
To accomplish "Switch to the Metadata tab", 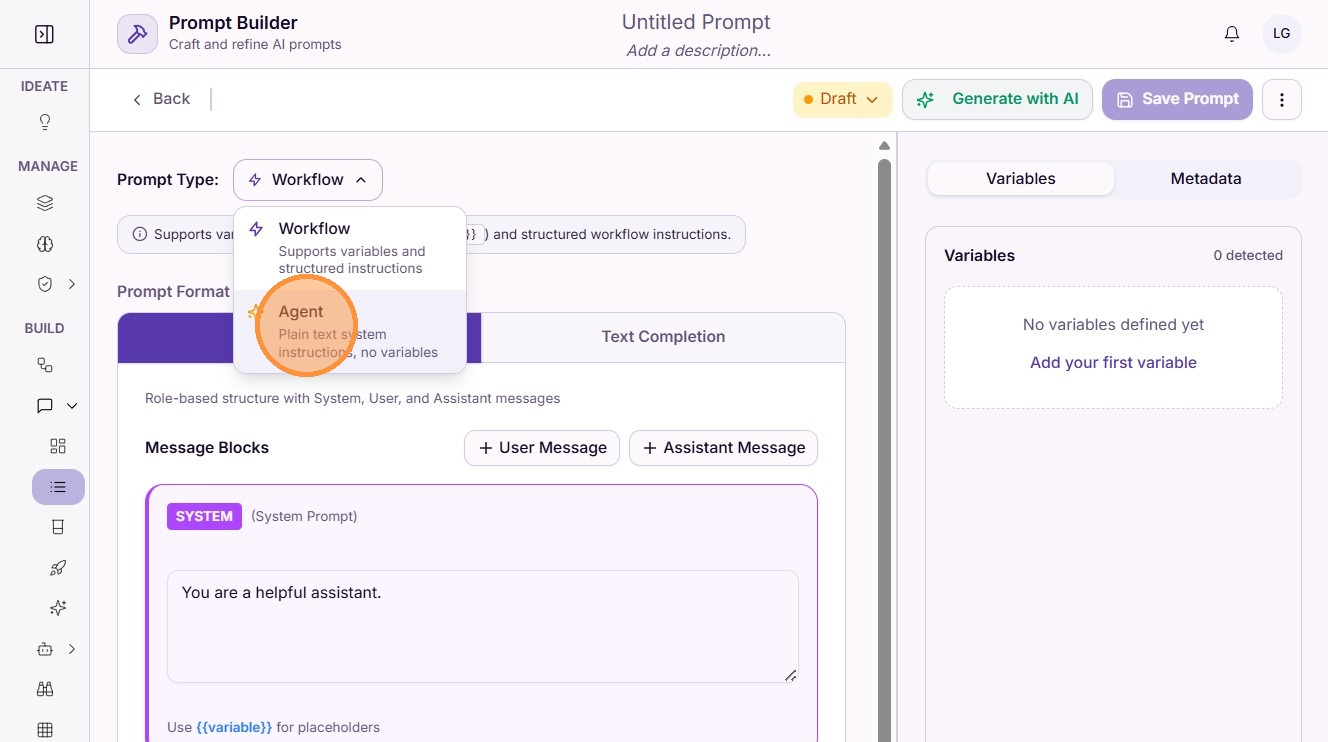I will tap(1206, 179).
